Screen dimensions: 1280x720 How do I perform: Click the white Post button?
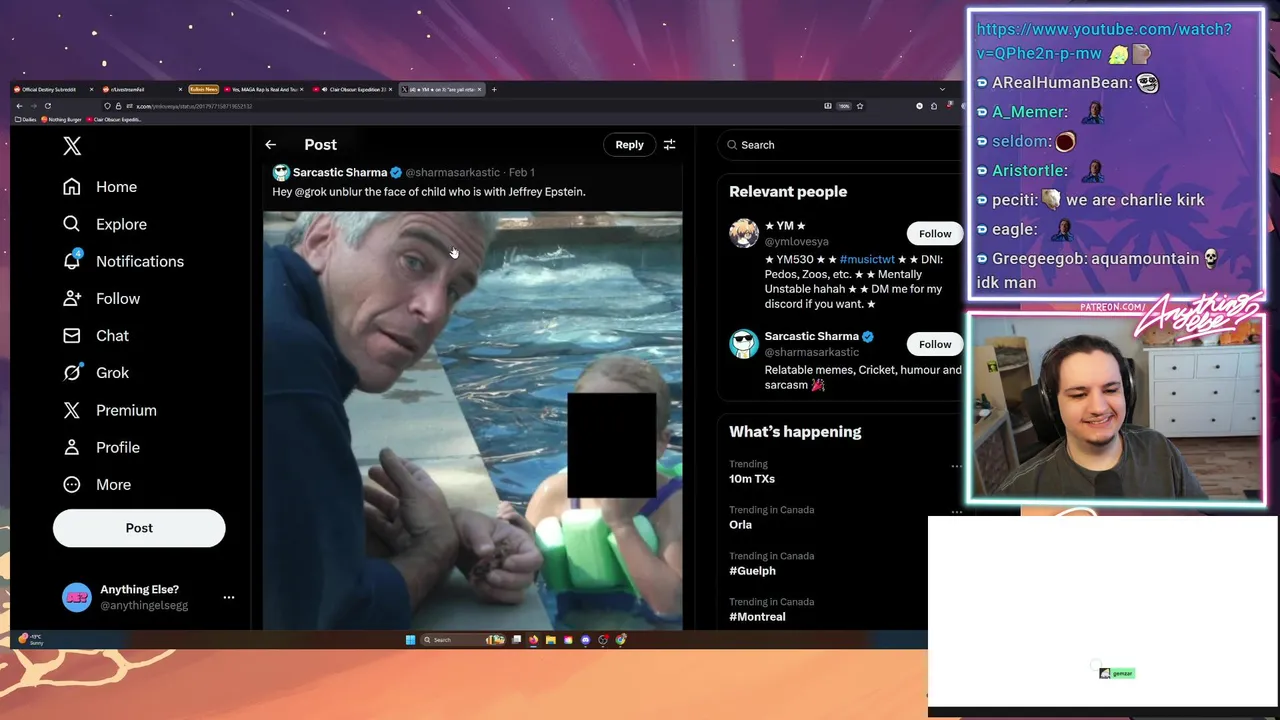pyautogui.click(x=139, y=528)
